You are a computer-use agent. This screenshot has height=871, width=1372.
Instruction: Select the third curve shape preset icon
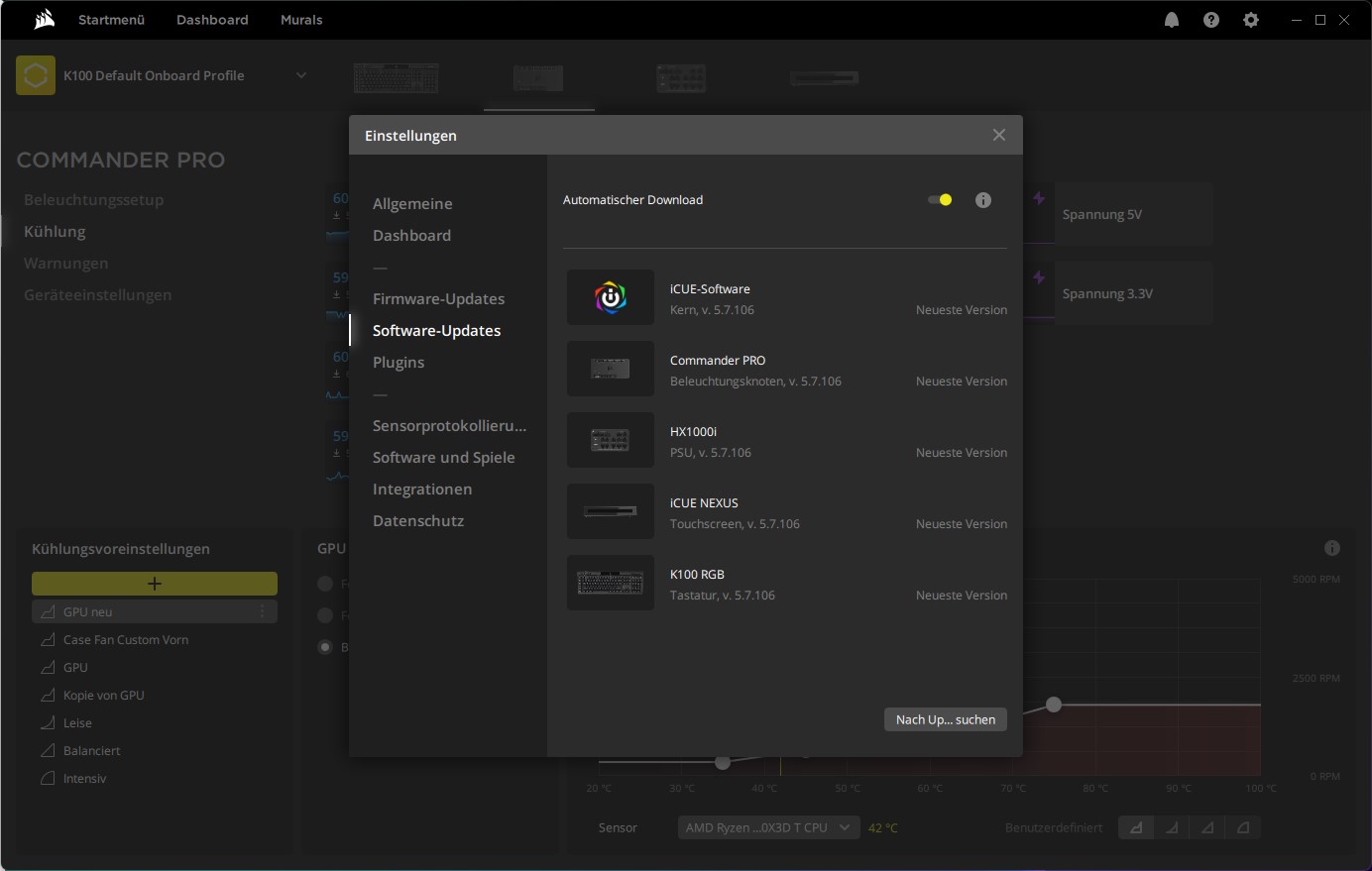1207,827
